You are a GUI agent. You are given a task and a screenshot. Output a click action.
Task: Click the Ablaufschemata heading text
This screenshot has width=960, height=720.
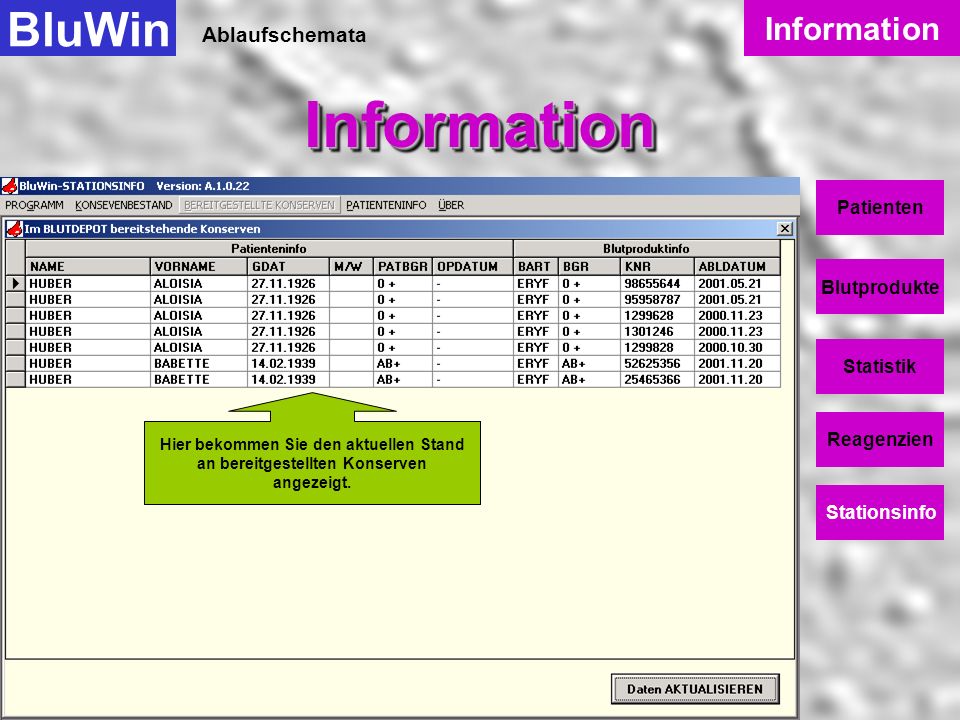[x=284, y=35]
